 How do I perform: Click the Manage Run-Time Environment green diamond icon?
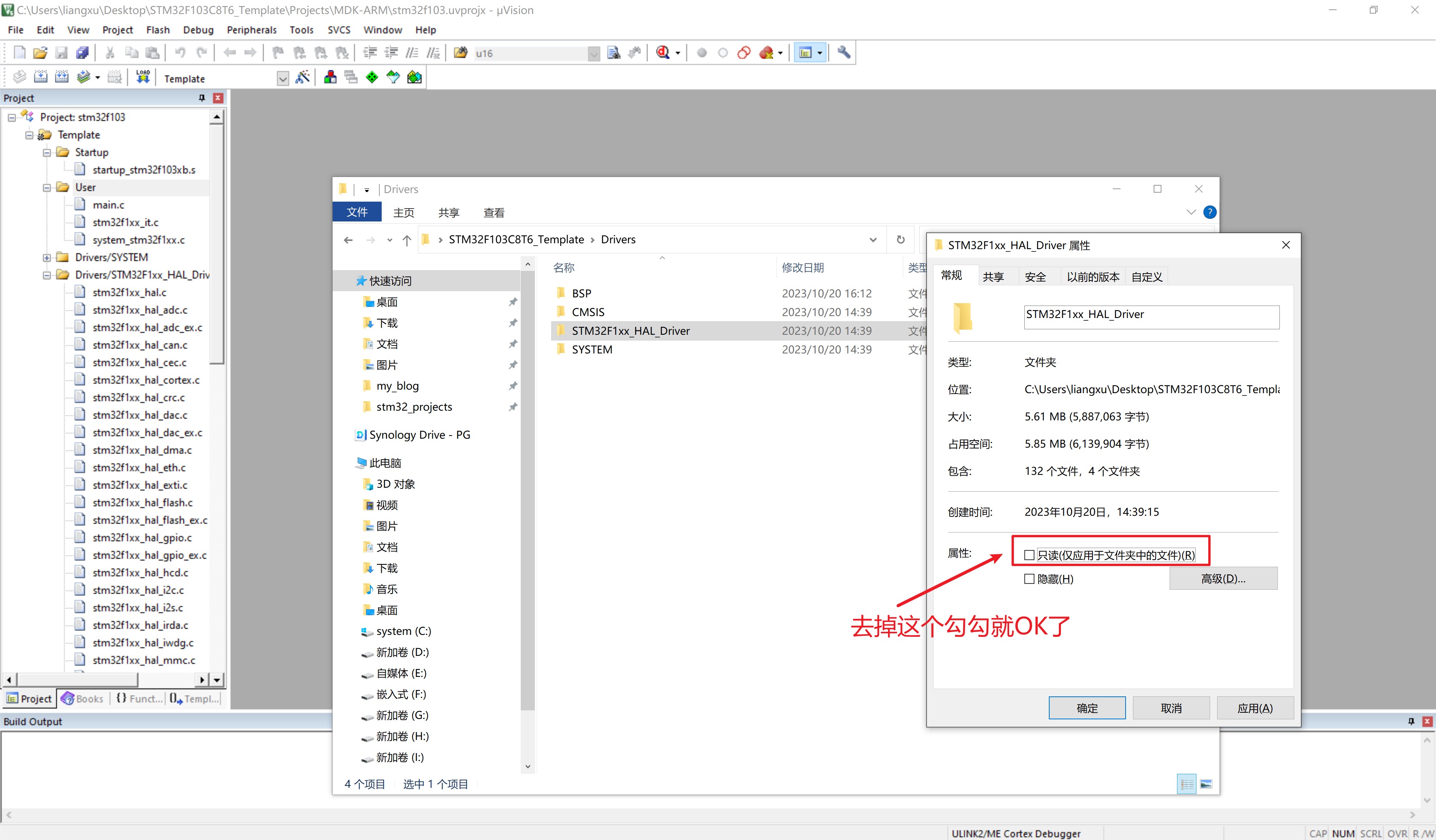point(372,77)
